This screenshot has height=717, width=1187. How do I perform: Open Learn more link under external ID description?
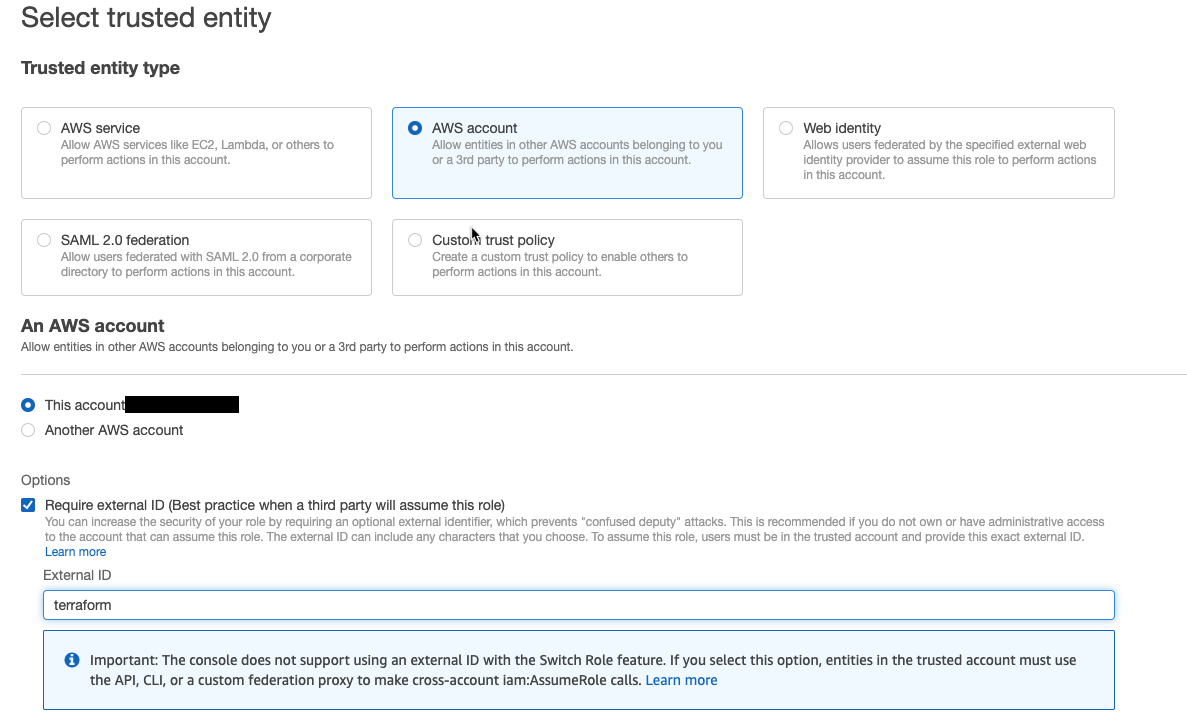pyautogui.click(x=75, y=552)
